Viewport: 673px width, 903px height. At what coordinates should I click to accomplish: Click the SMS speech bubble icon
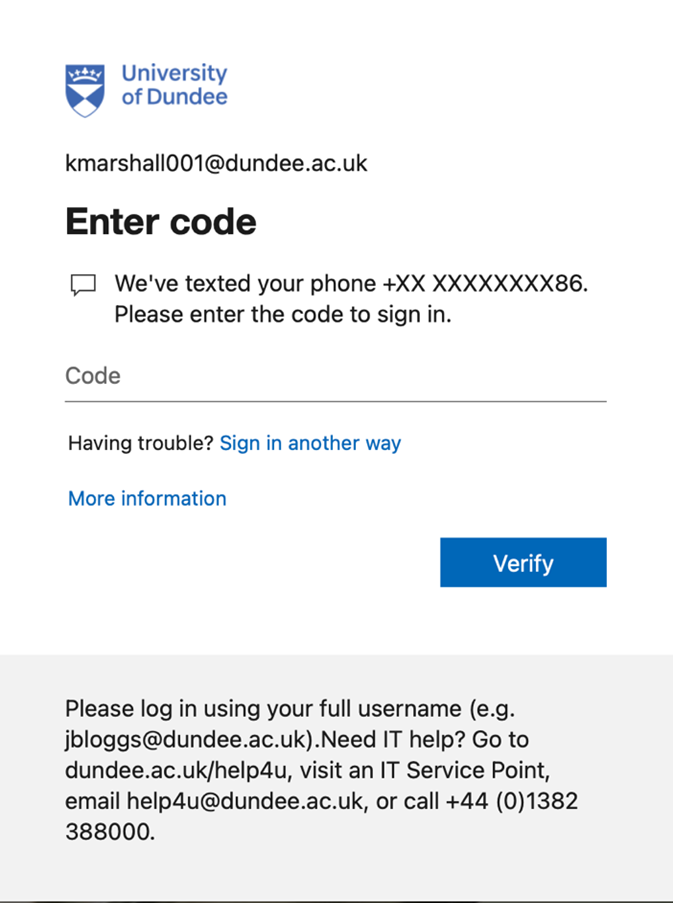coord(83,284)
